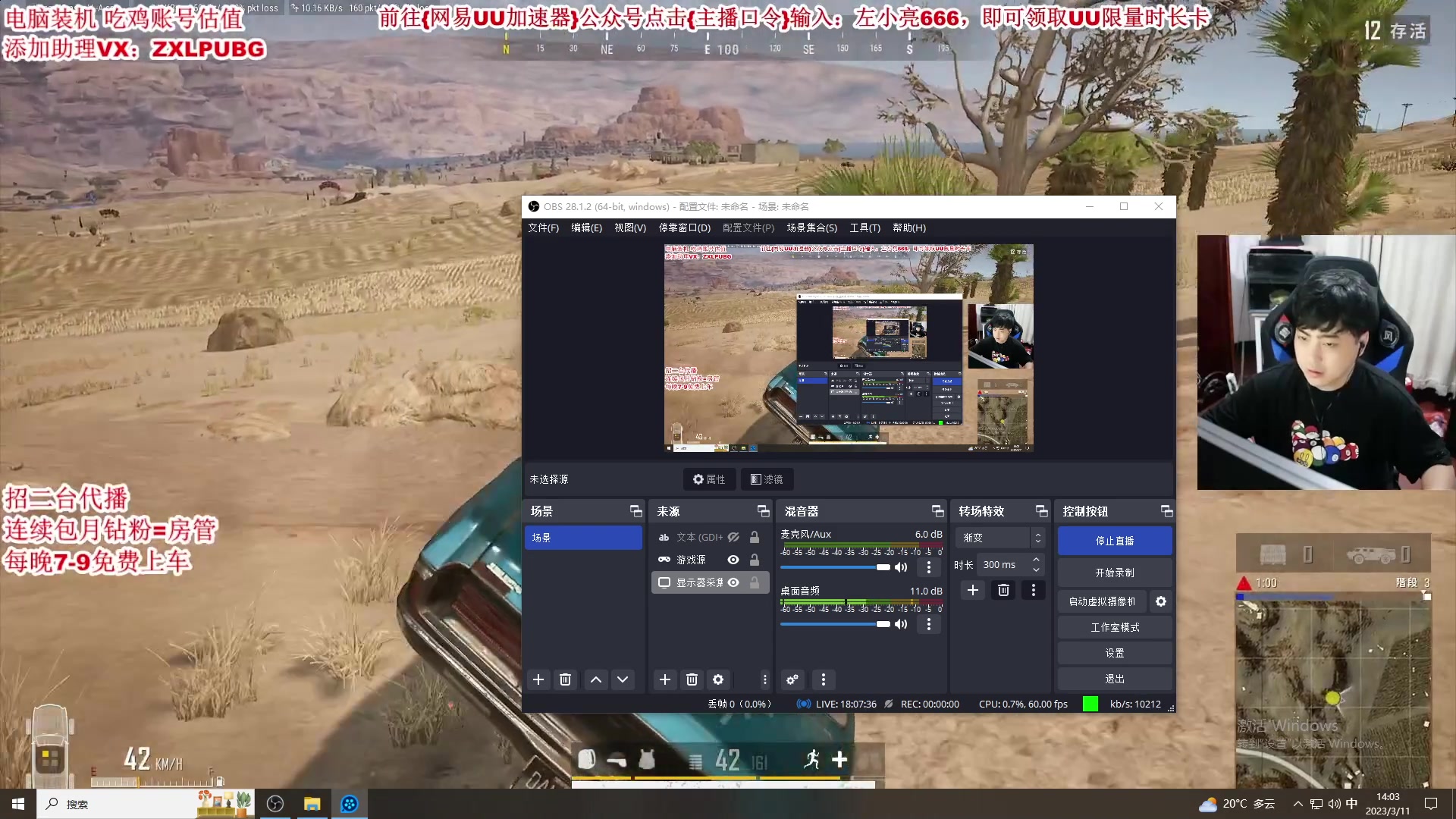The width and height of the screenshot is (1456, 819).
Task: Open 桌面音频 three-dot options menu
Action: pos(928,624)
